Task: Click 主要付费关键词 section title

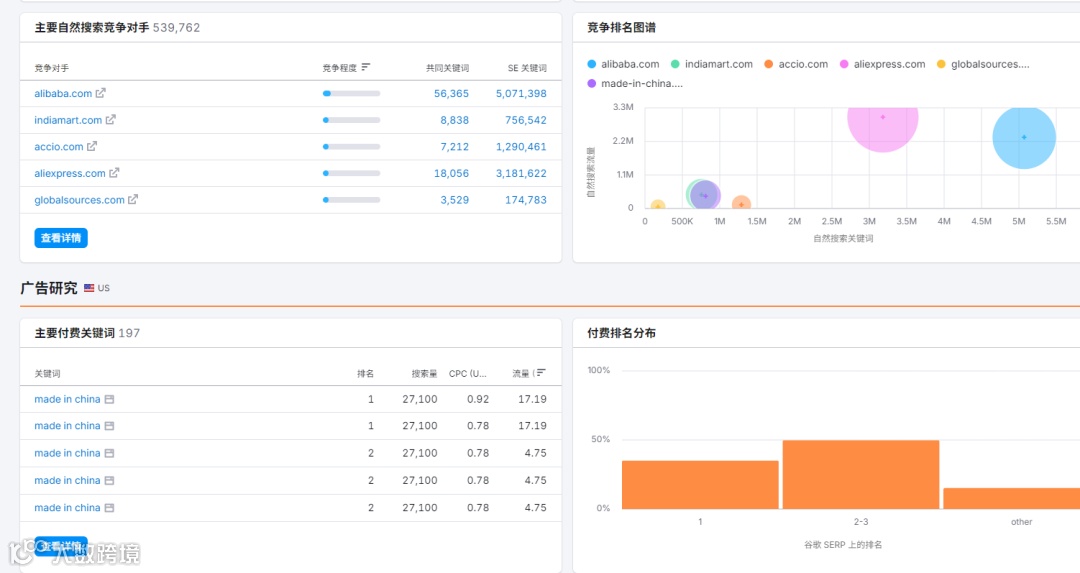Action: pos(74,333)
